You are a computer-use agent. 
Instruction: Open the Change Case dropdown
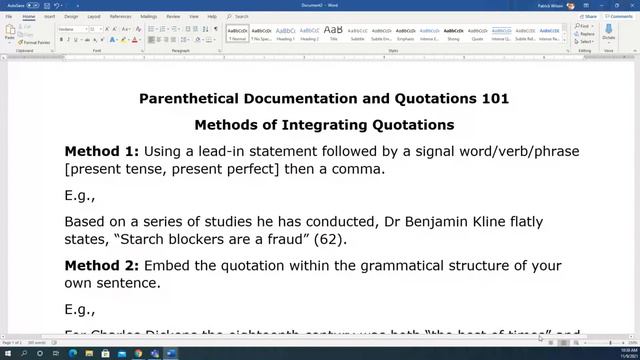(x=126, y=29)
